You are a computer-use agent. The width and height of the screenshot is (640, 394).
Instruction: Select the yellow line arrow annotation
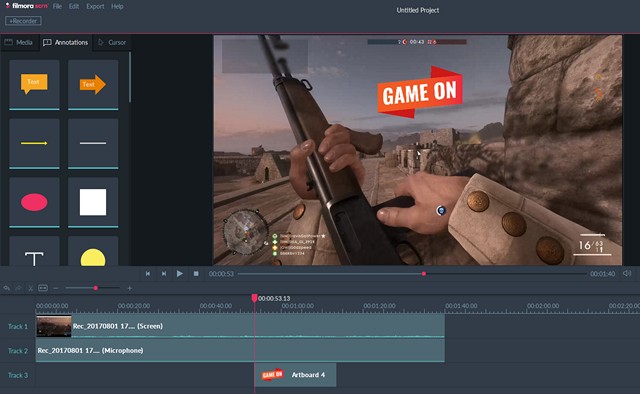click(34, 143)
